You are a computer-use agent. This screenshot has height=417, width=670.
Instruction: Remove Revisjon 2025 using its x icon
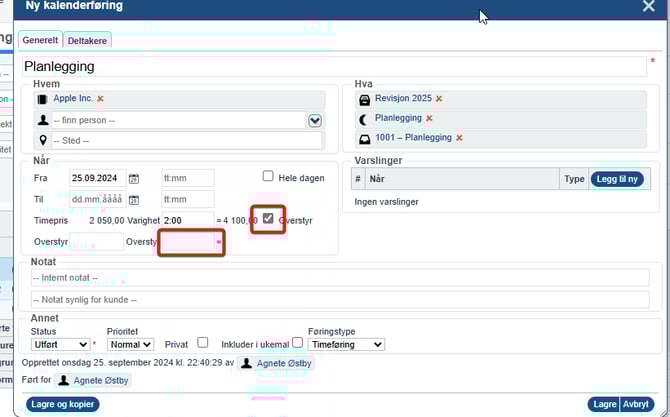tap(439, 99)
